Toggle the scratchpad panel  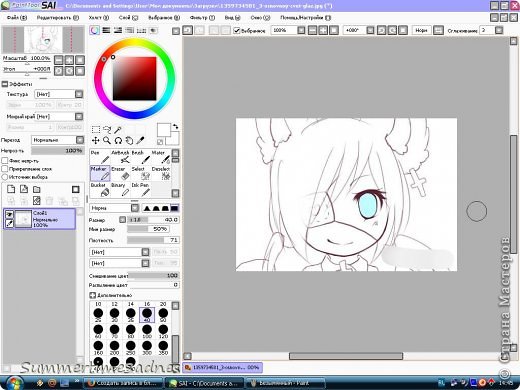click(153, 30)
